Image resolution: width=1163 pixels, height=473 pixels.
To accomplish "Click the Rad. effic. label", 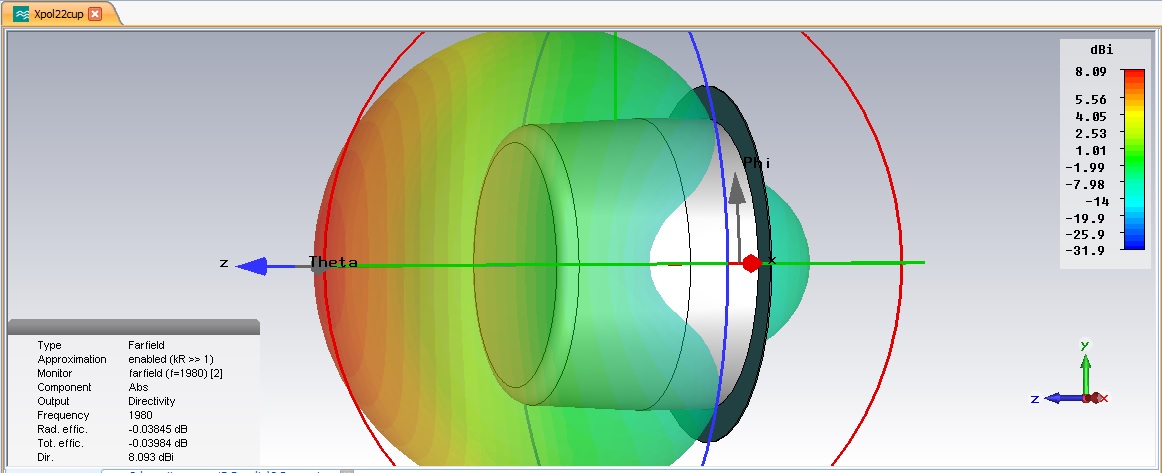I will pyautogui.click(x=62, y=430).
